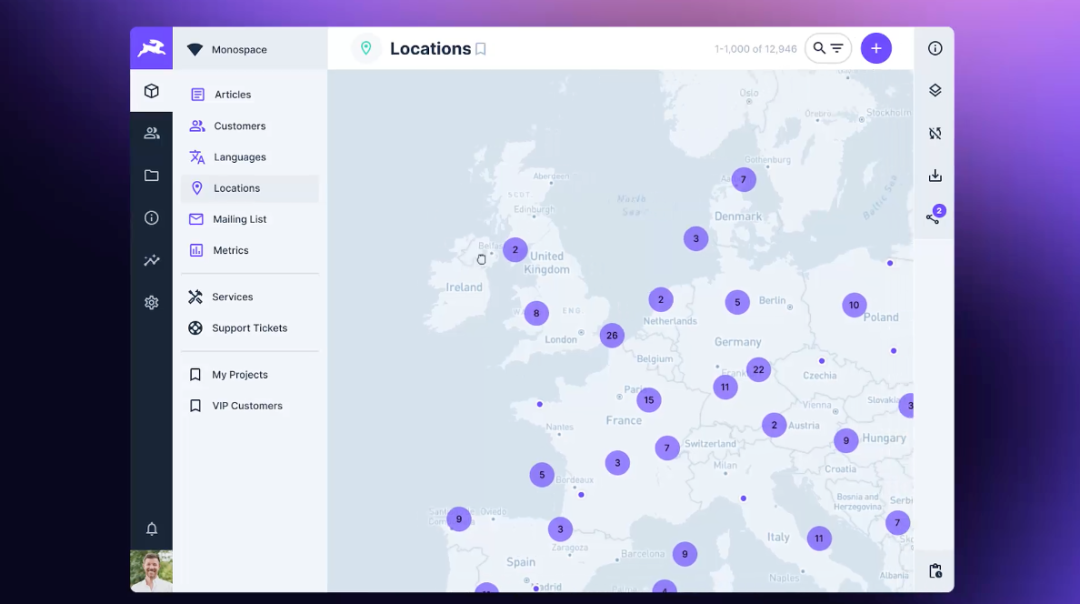Open the folder icon in left rail
Image resolution: width=1080 pixels, height=604 pixels.
tap(152, 176)
